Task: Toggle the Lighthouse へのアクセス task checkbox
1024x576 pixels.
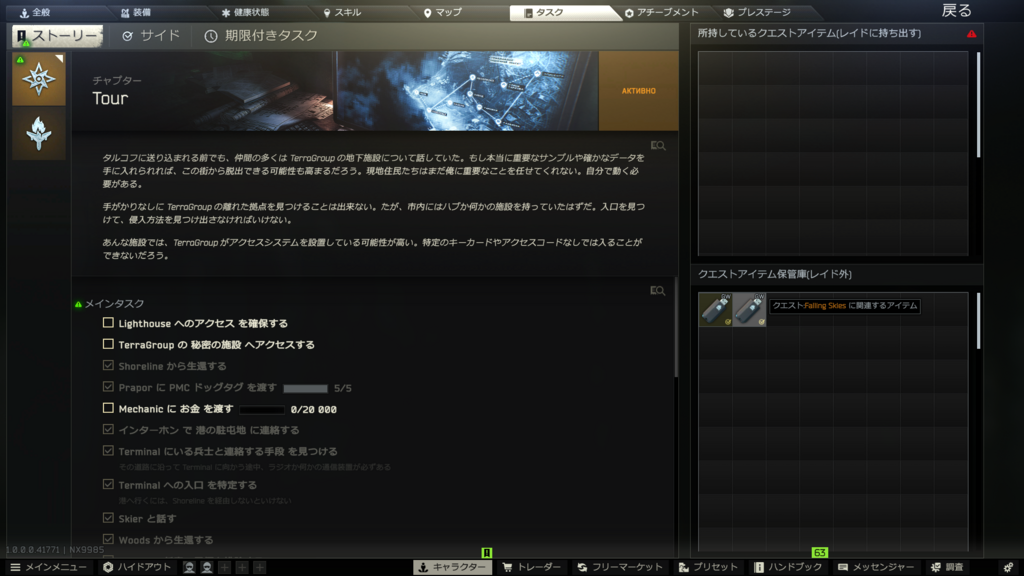Action: (108, 323)
